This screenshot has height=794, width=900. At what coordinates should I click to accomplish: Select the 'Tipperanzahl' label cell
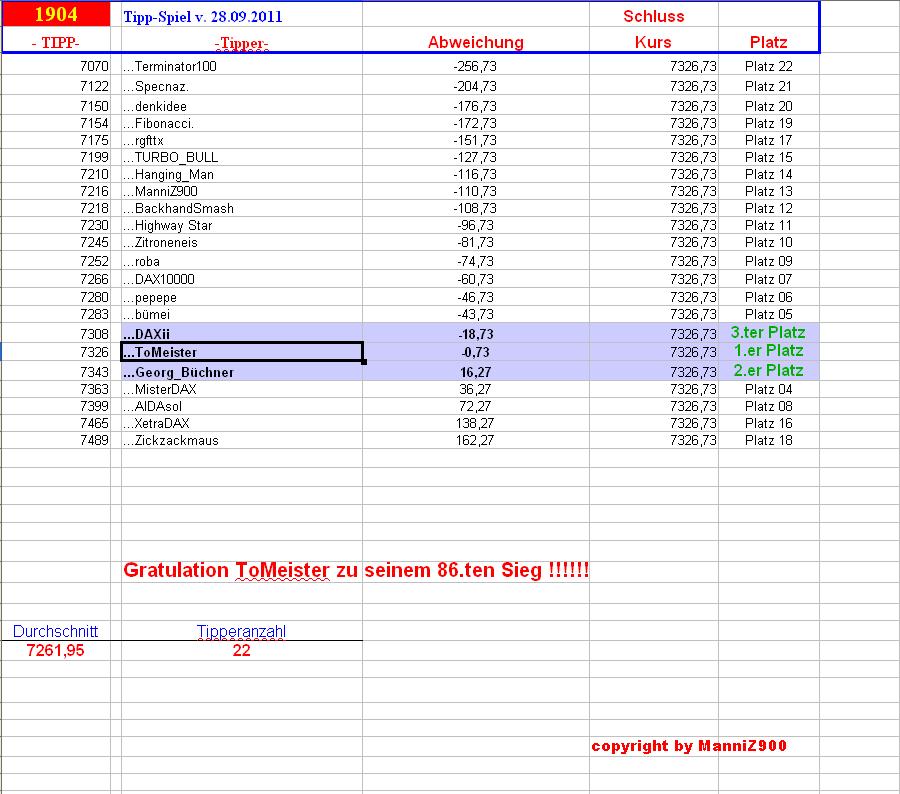click(x=242, y=632)
